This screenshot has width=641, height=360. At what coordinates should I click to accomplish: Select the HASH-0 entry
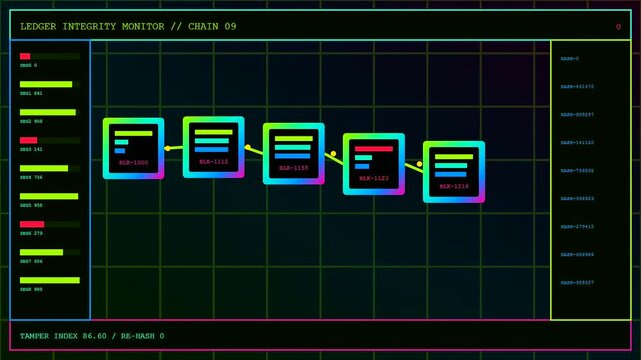pyautogui.click(x=569, y=59)
